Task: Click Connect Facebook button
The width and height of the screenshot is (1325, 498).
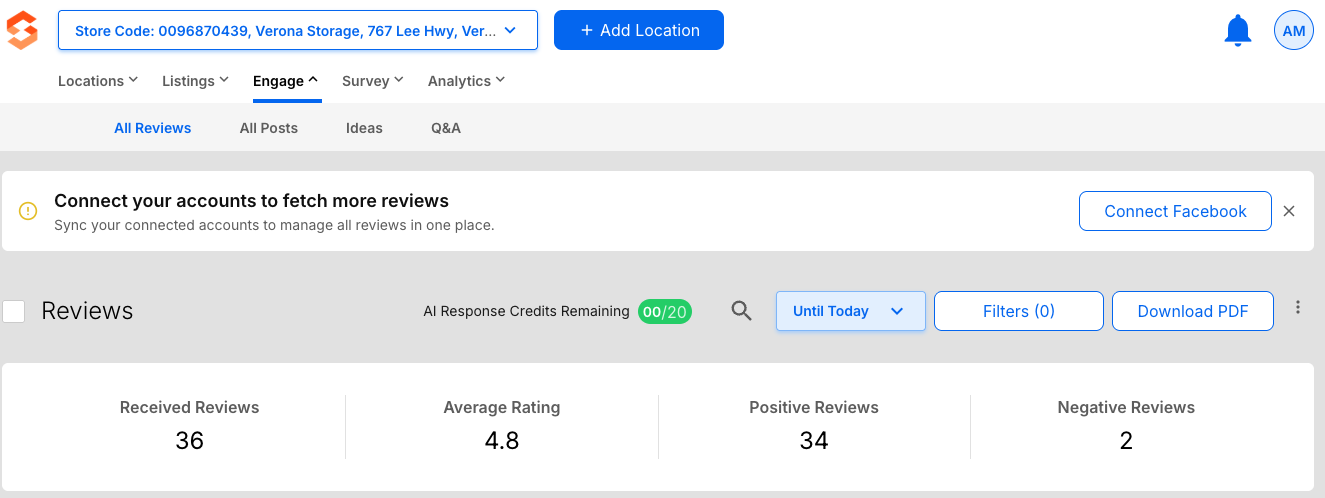Action: [x=1175, y=211]
